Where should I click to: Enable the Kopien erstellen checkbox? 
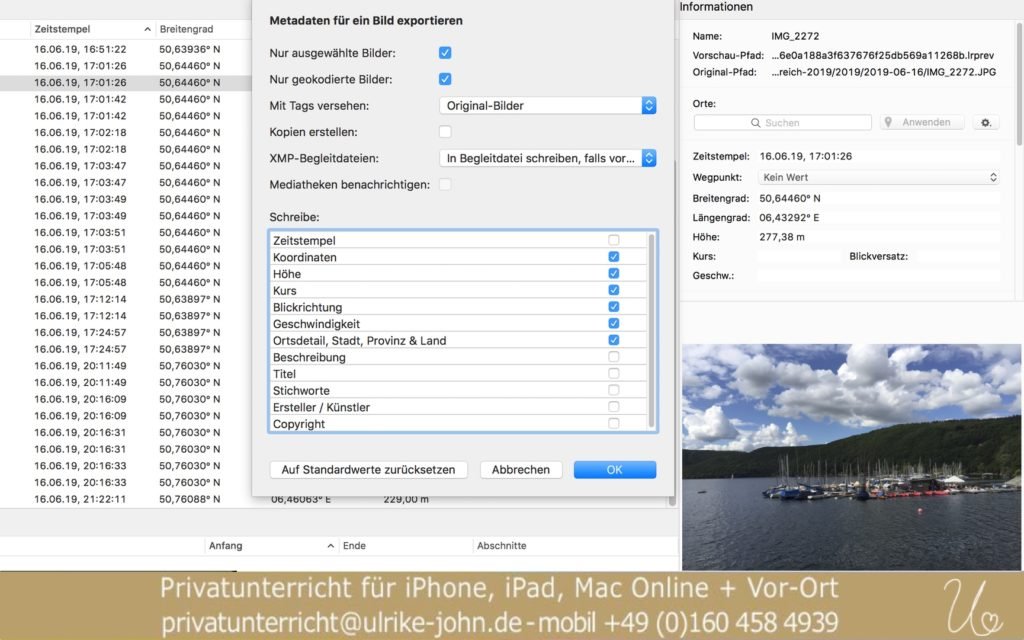(444, 131)
